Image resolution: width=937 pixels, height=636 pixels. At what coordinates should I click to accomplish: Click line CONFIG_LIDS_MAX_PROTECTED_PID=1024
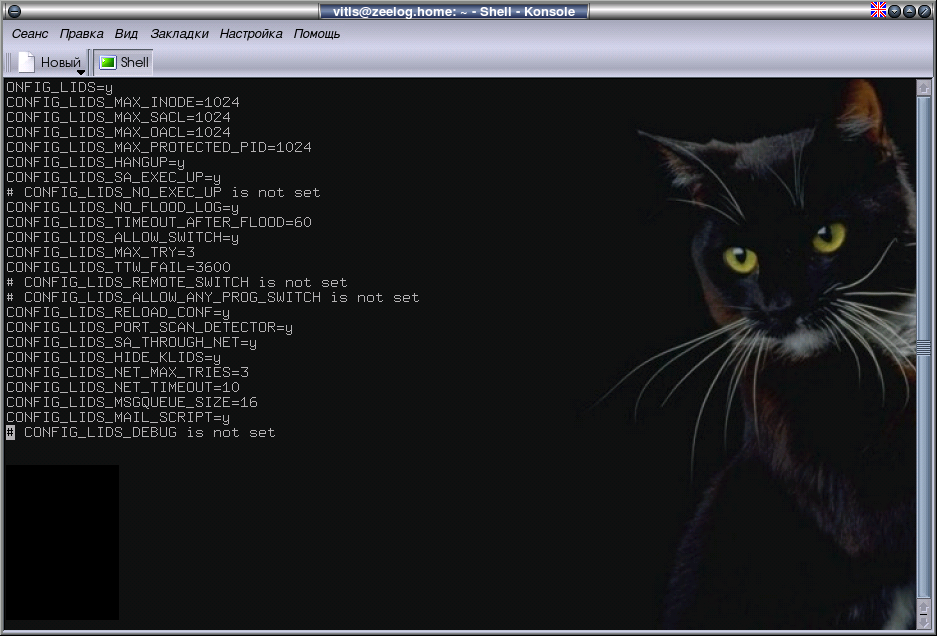tap(158, 147)
